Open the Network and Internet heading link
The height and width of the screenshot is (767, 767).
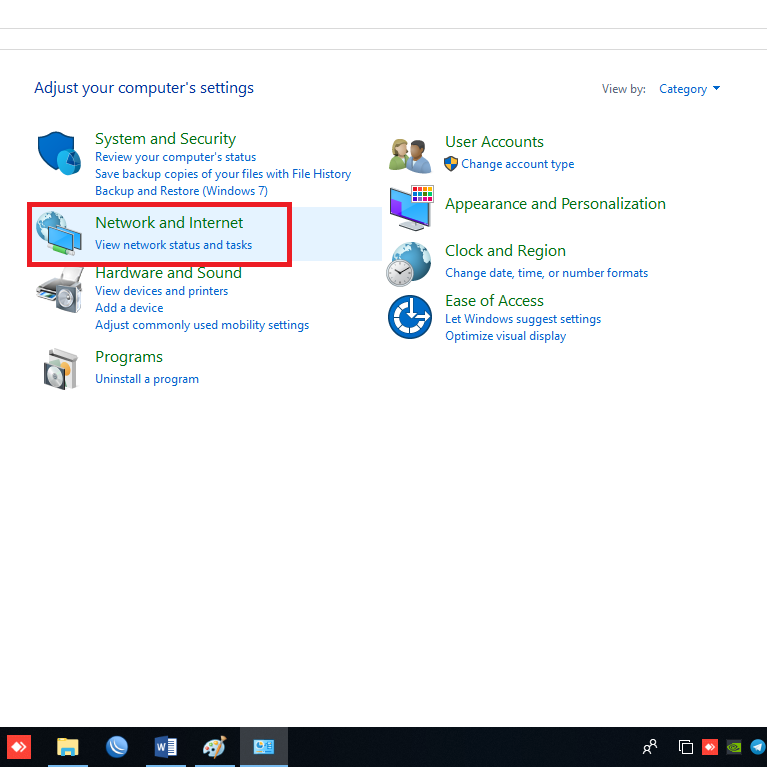[x=169, y=222]
